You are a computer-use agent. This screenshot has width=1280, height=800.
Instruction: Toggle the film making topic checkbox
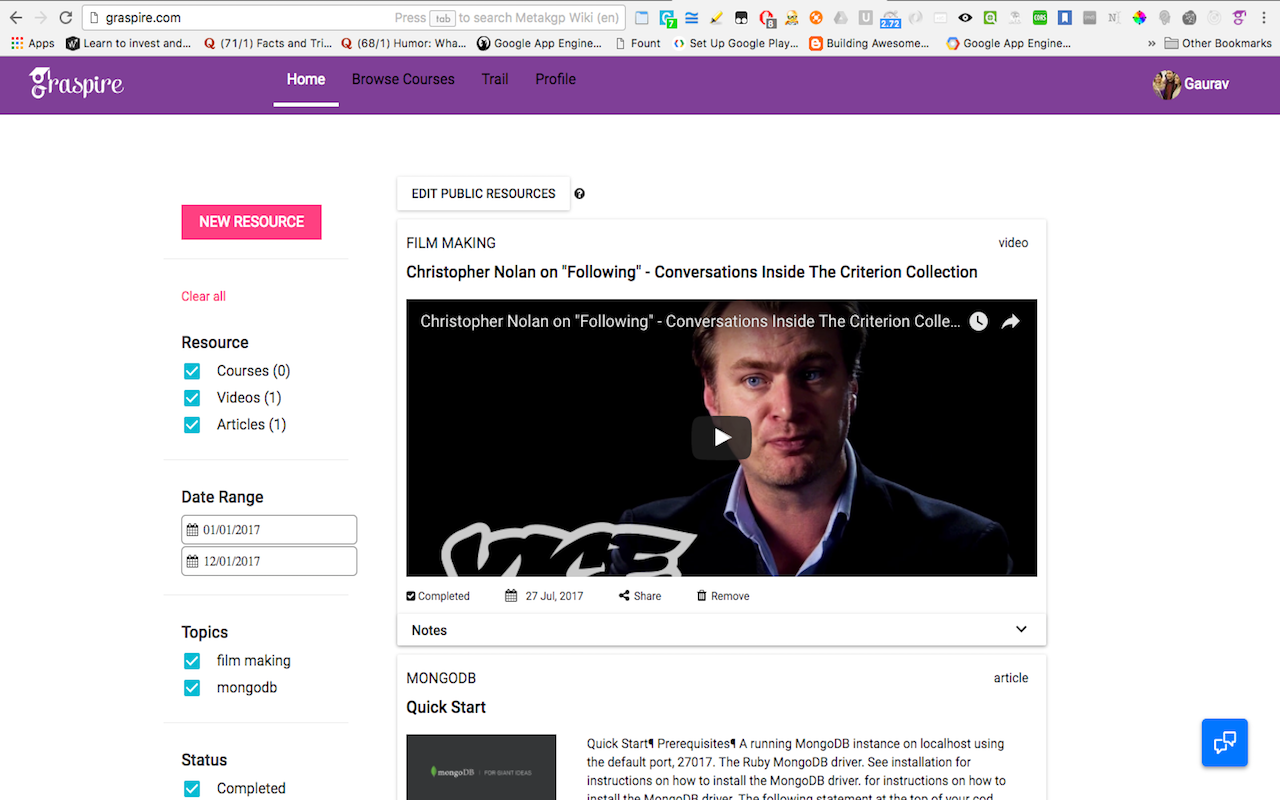pos(192,661)
